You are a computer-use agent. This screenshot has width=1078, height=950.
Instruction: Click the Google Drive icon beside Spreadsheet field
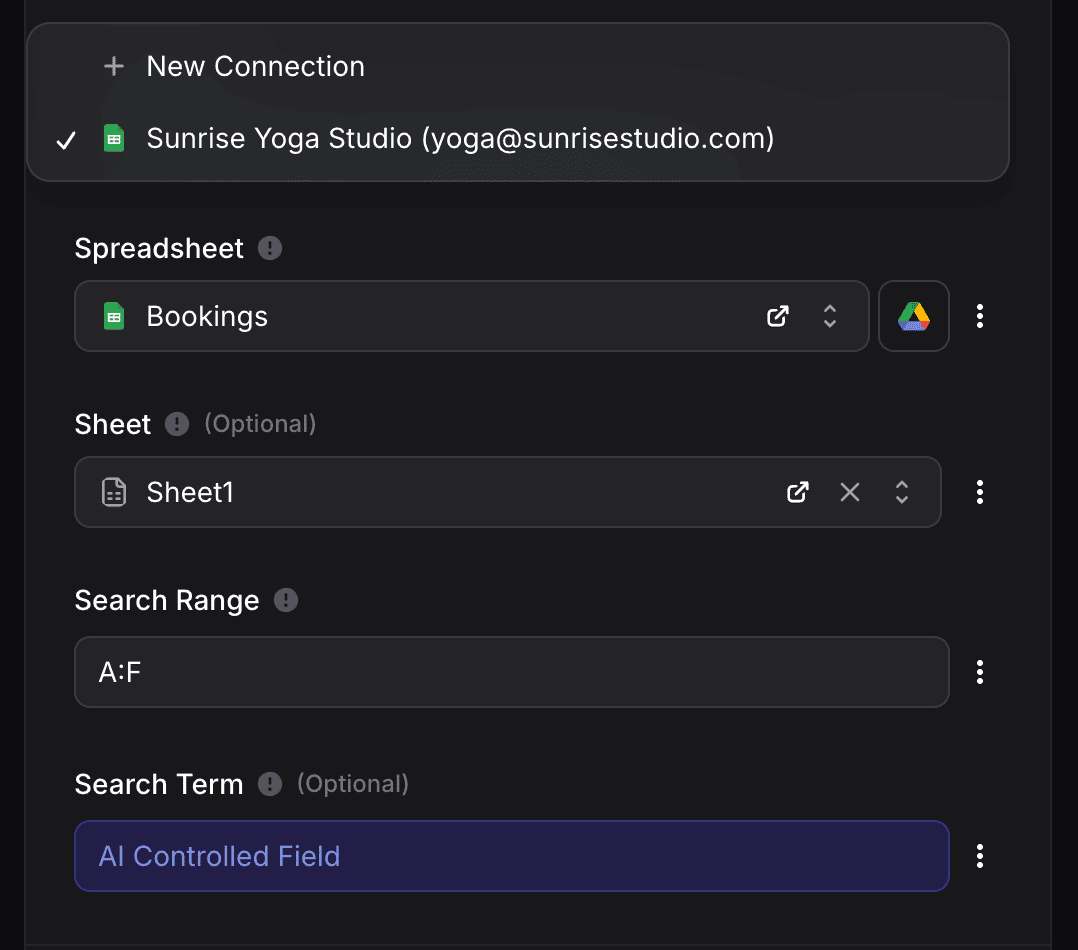tap(913, 316)
